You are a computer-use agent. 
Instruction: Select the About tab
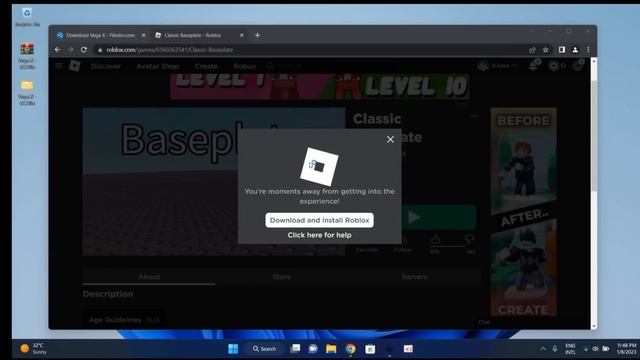pos(149,277)
